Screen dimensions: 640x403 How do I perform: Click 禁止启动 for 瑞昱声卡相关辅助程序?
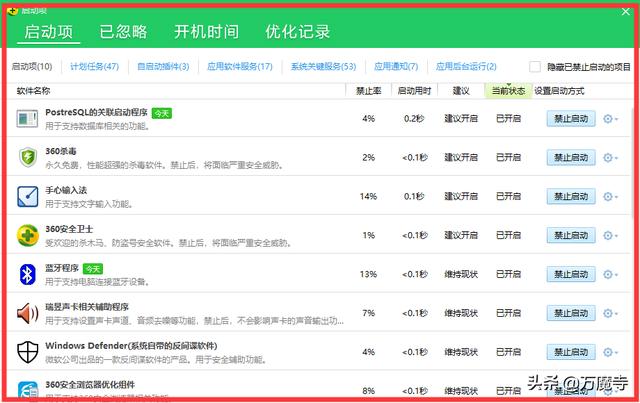571,313
